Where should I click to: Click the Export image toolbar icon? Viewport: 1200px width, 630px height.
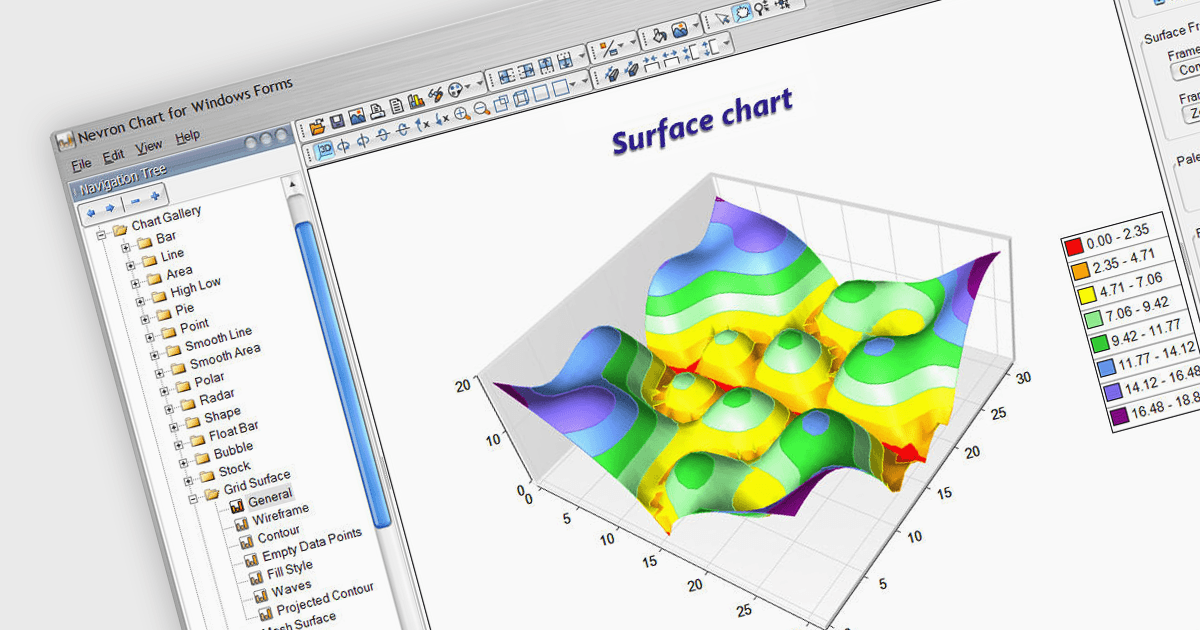[x=357, y=116]
